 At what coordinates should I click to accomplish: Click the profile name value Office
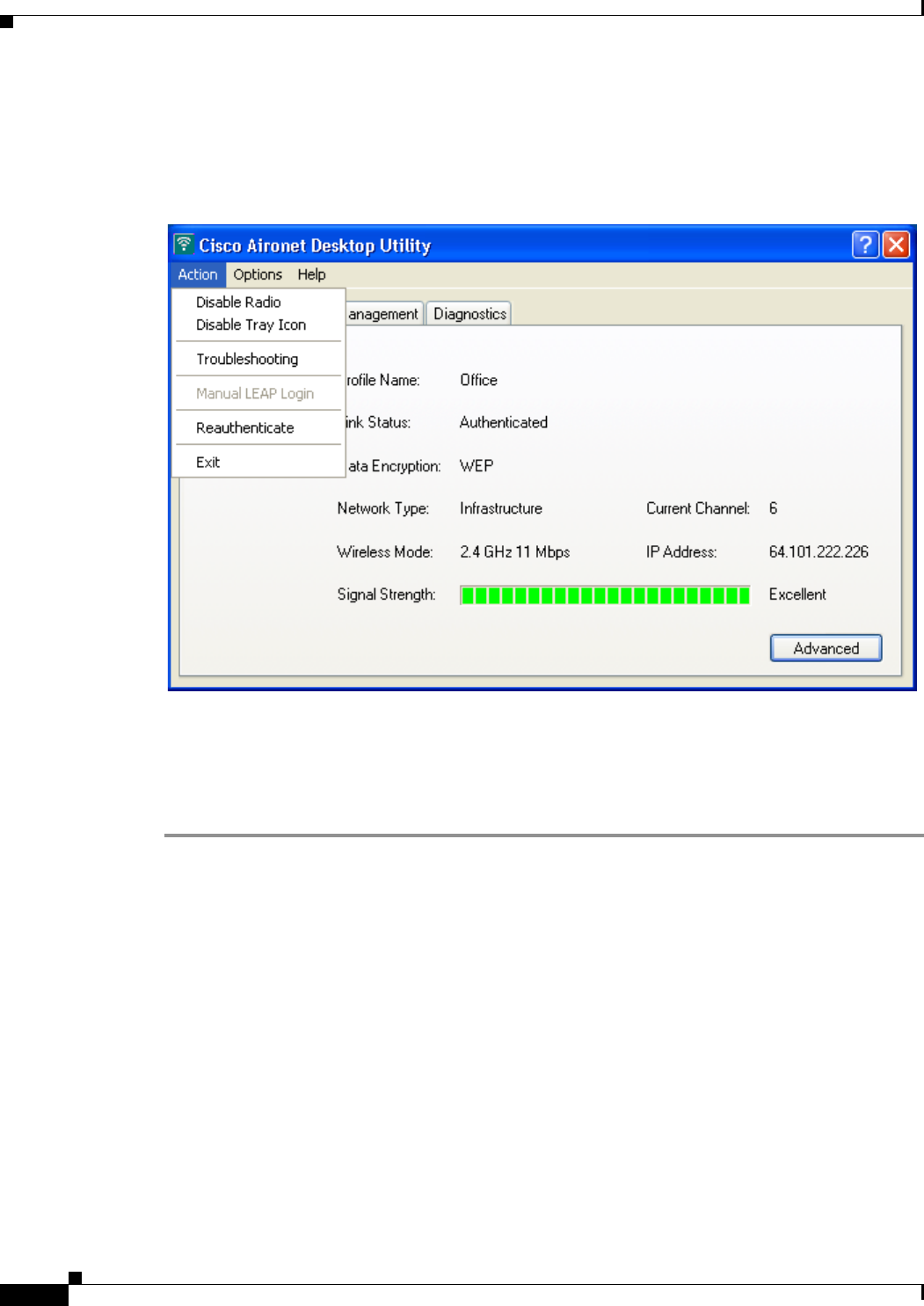pos(478,380)
